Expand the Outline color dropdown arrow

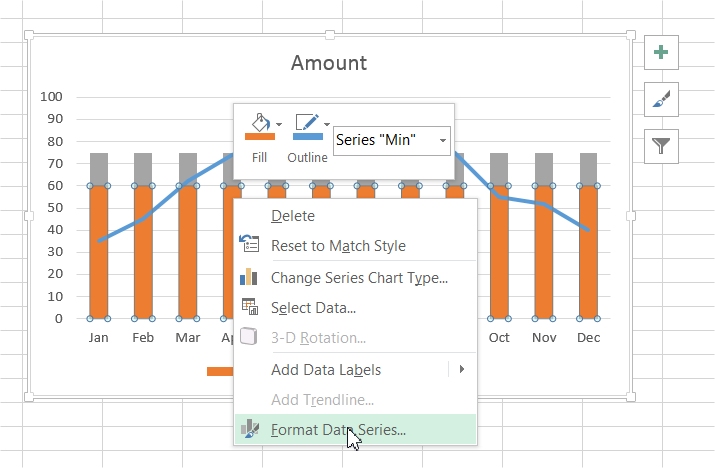click(326, 124)
